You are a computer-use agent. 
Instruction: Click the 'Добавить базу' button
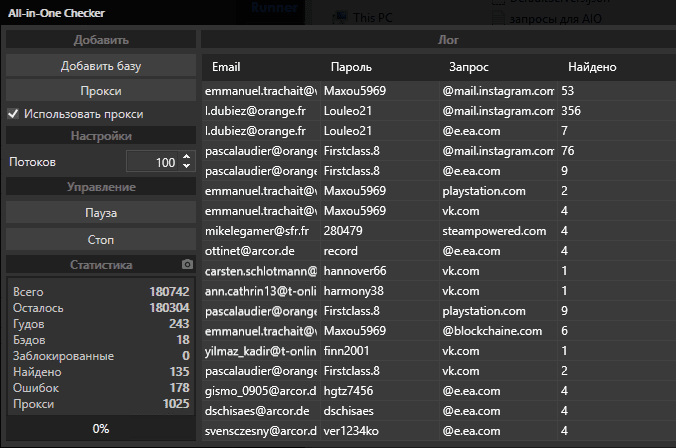point(101,66)
